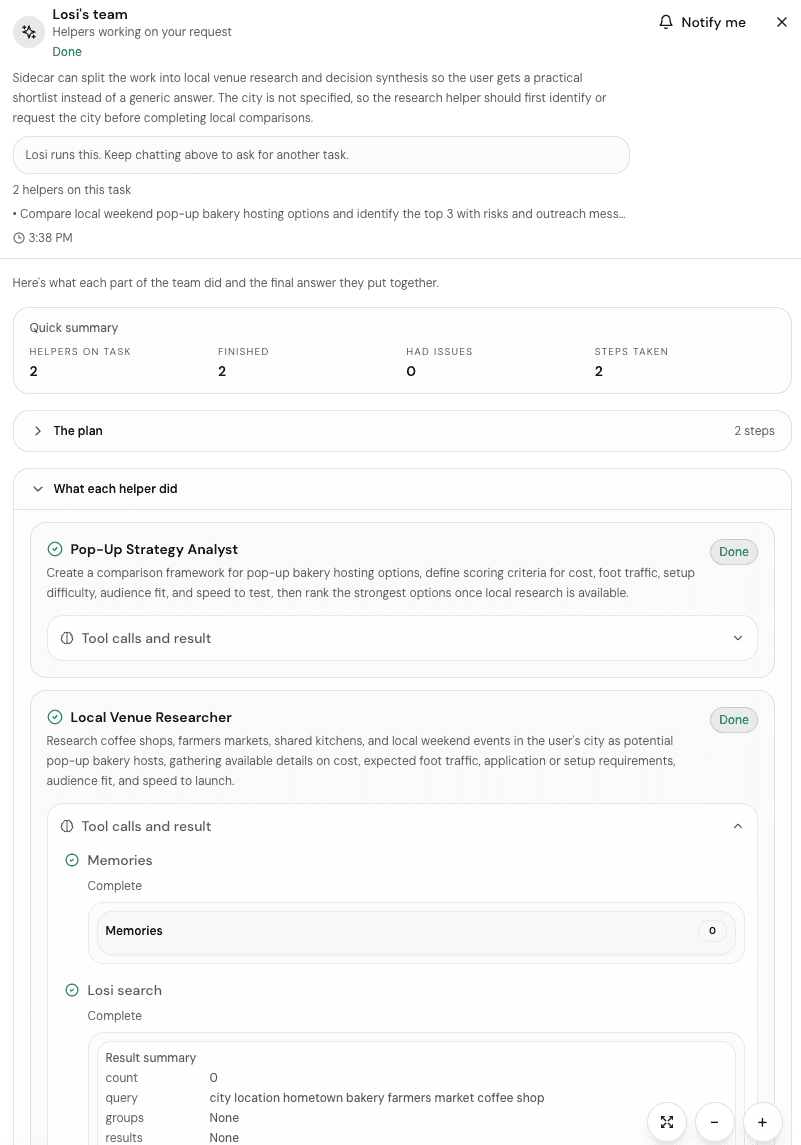Click 'Complete' status under Memories step

[x=115, y=886]
